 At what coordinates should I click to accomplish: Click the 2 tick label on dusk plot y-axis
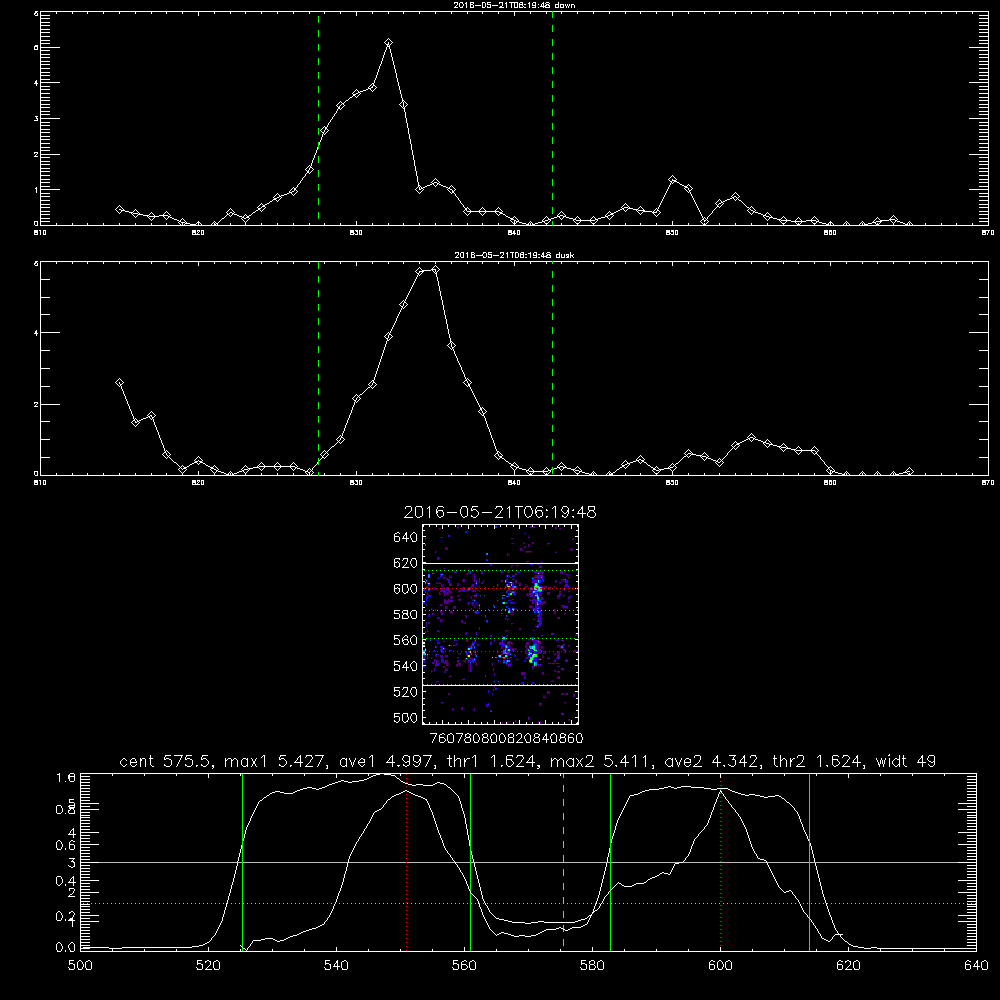pos(36,404)
